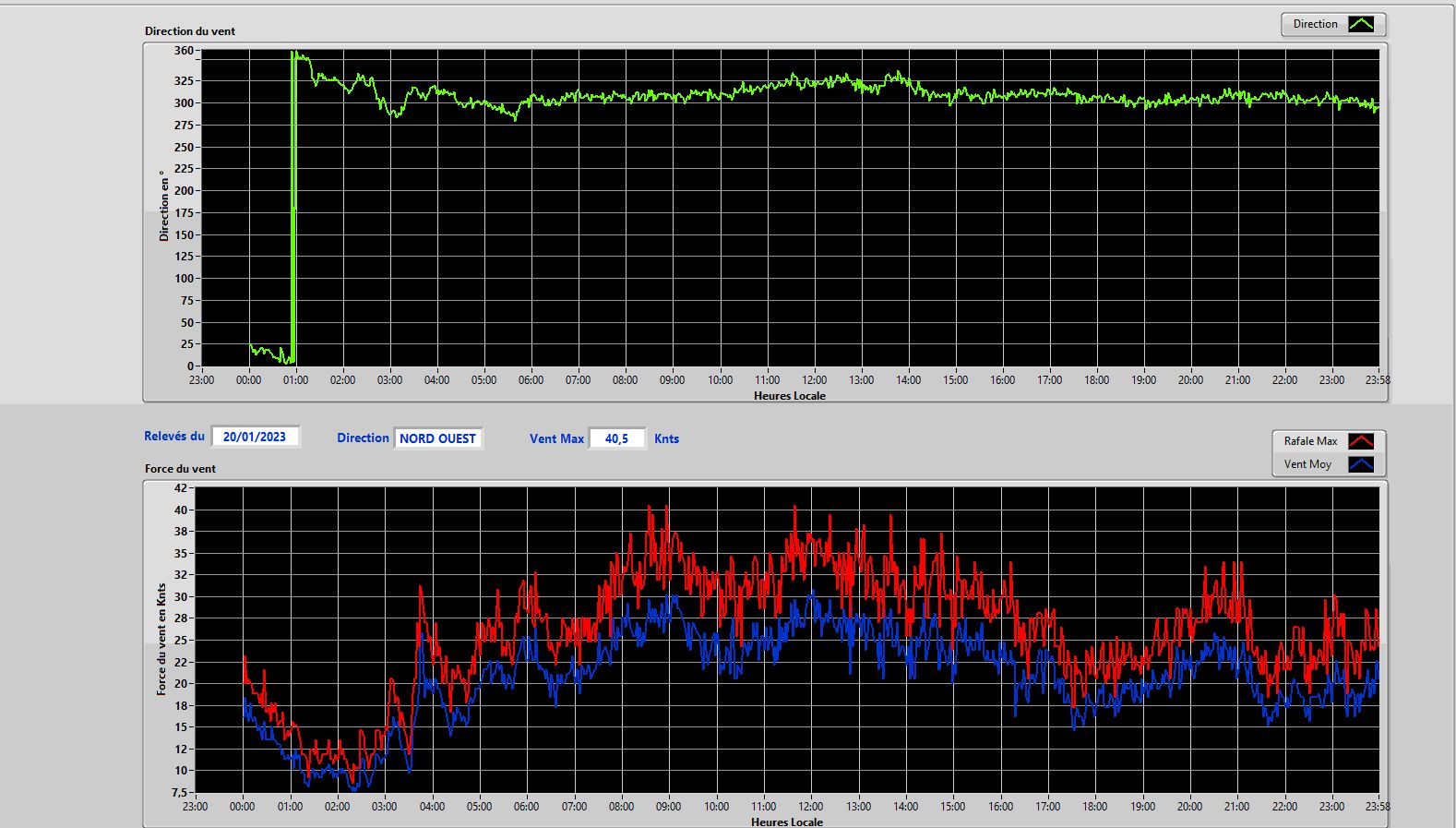
Task: Click the 'Vent Max' label
Action: (x=556, y=438)
